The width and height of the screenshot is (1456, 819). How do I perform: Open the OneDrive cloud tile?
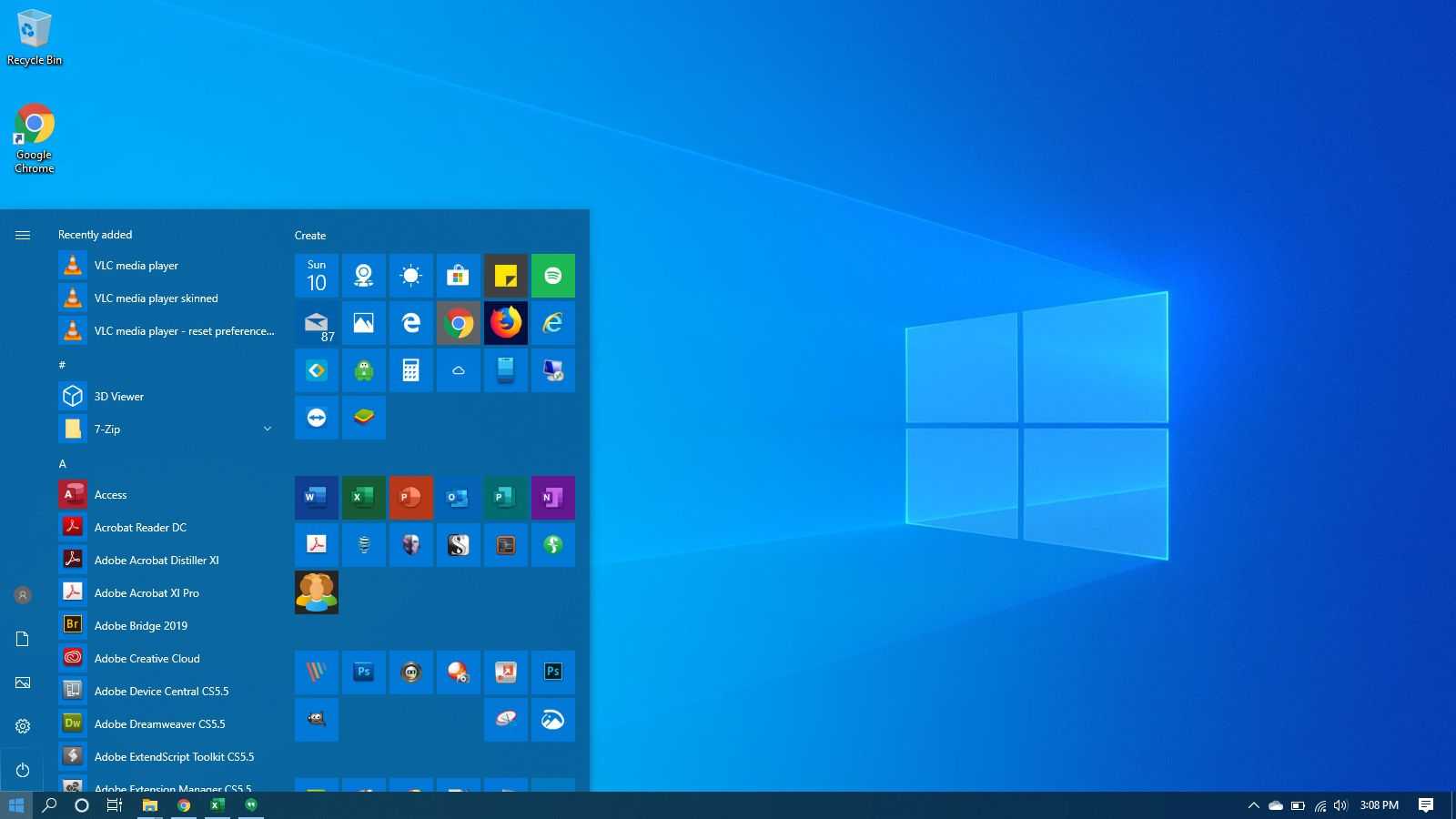tap(459, 370)
